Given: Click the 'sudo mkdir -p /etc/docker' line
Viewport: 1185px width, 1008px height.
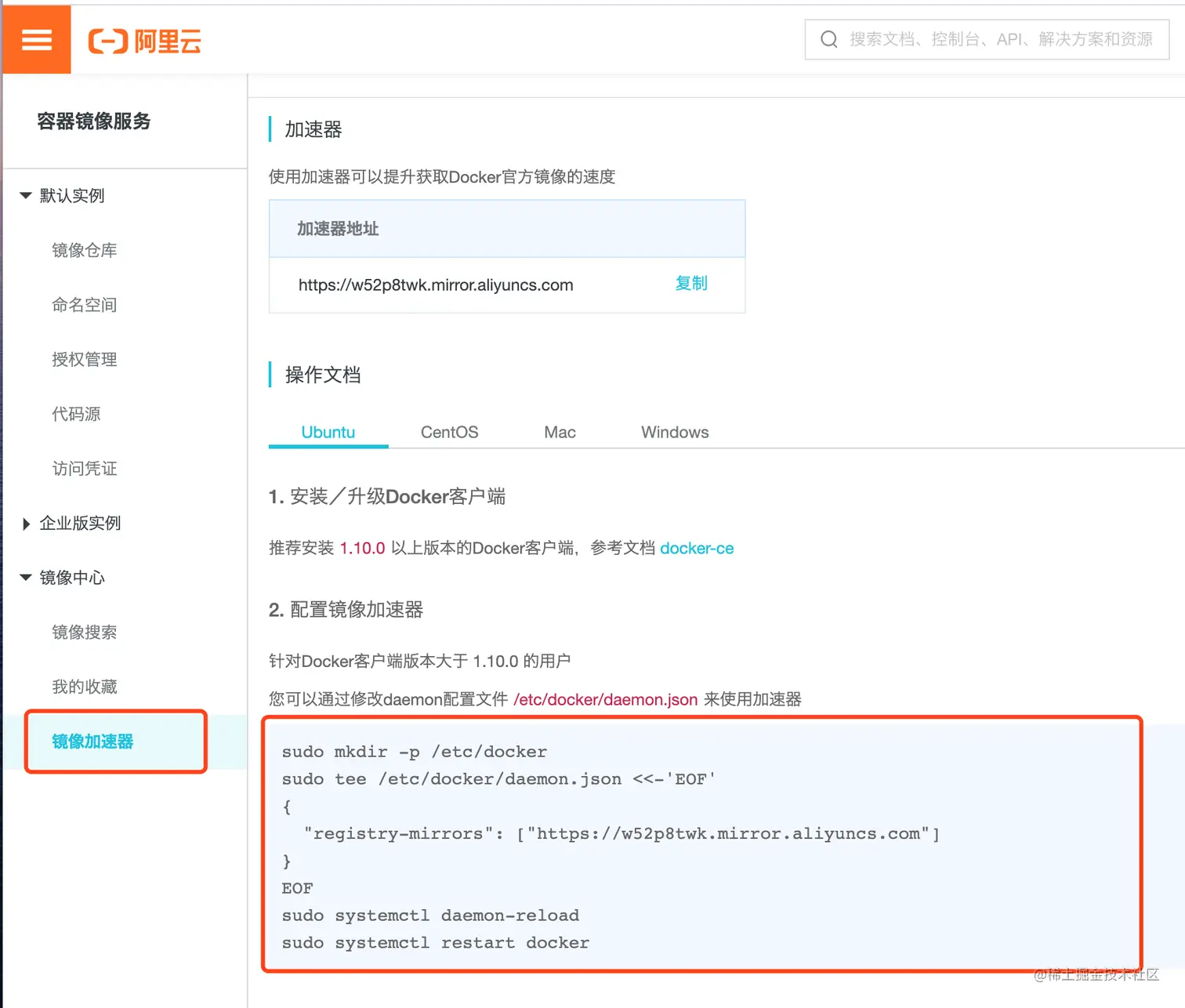Looking at the screenshot, I should (415, 752).
